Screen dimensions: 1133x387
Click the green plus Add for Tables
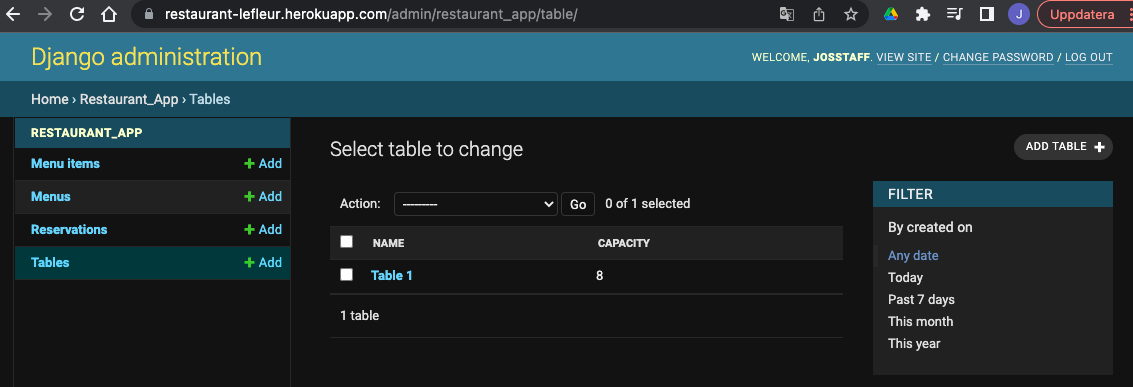coord(263,263)
